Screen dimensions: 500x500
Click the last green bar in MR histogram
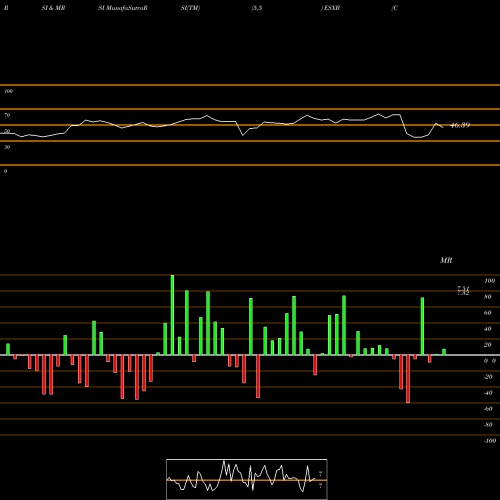[444, 352]
